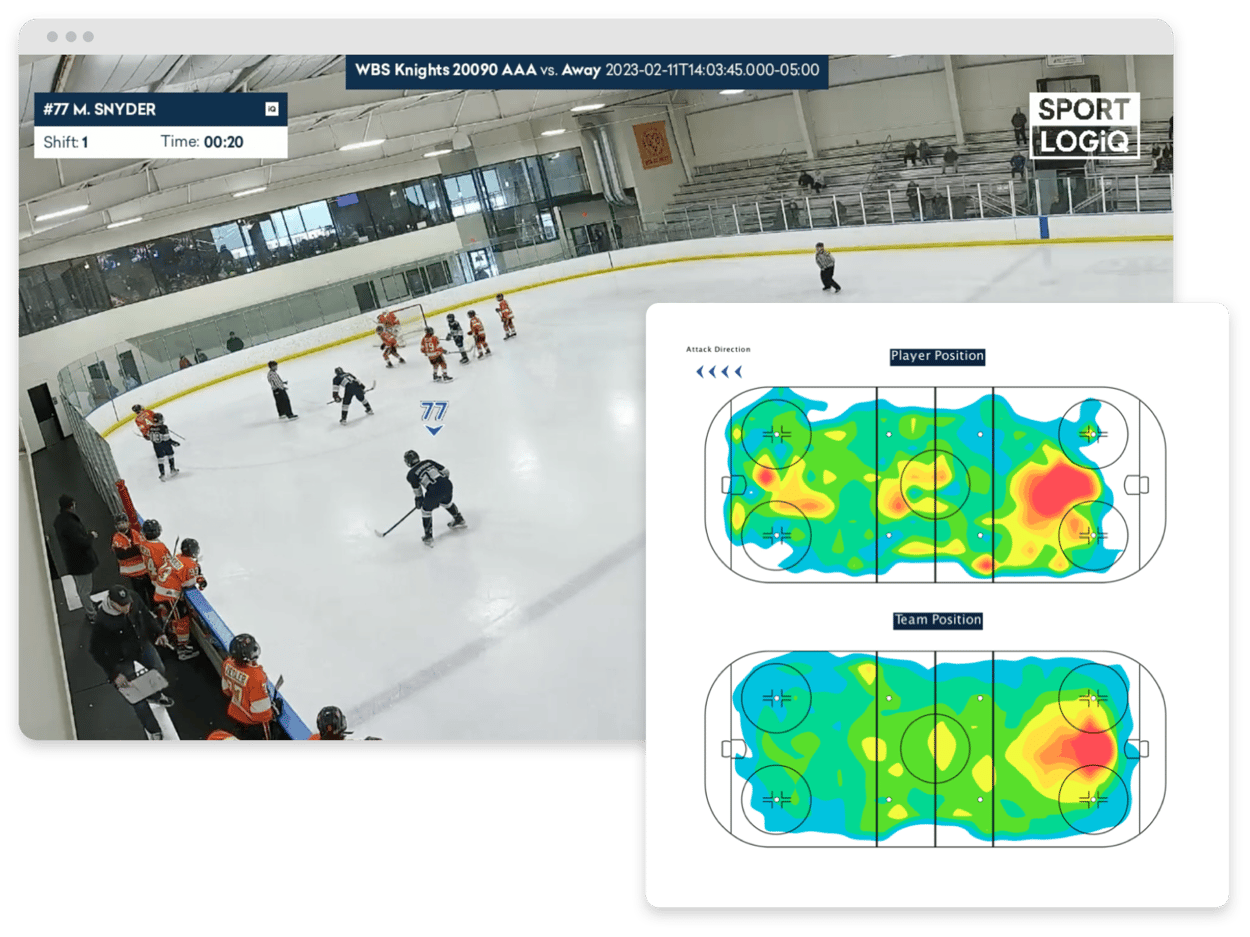Click the #77 M. SNYDER player name

(100, 109)
